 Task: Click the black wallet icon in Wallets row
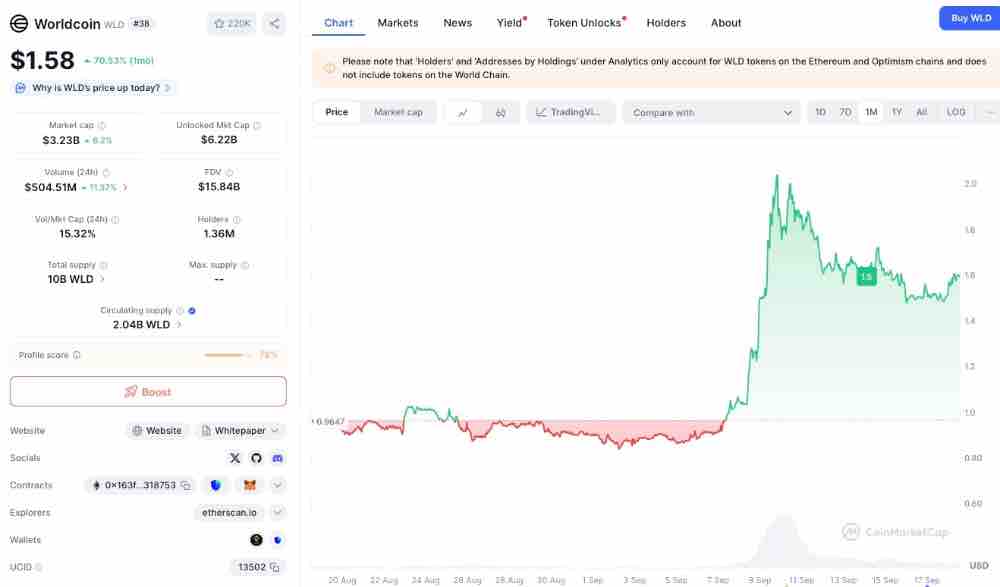click(x=256, y=540)
